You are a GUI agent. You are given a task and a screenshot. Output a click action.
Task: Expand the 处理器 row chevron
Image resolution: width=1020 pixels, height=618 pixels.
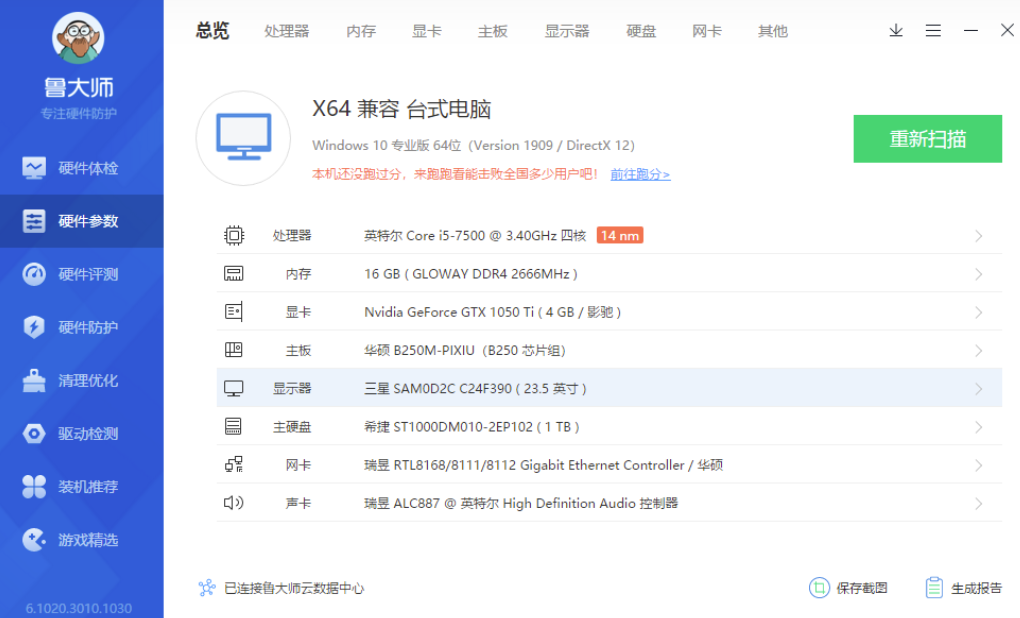pos(978,235)
